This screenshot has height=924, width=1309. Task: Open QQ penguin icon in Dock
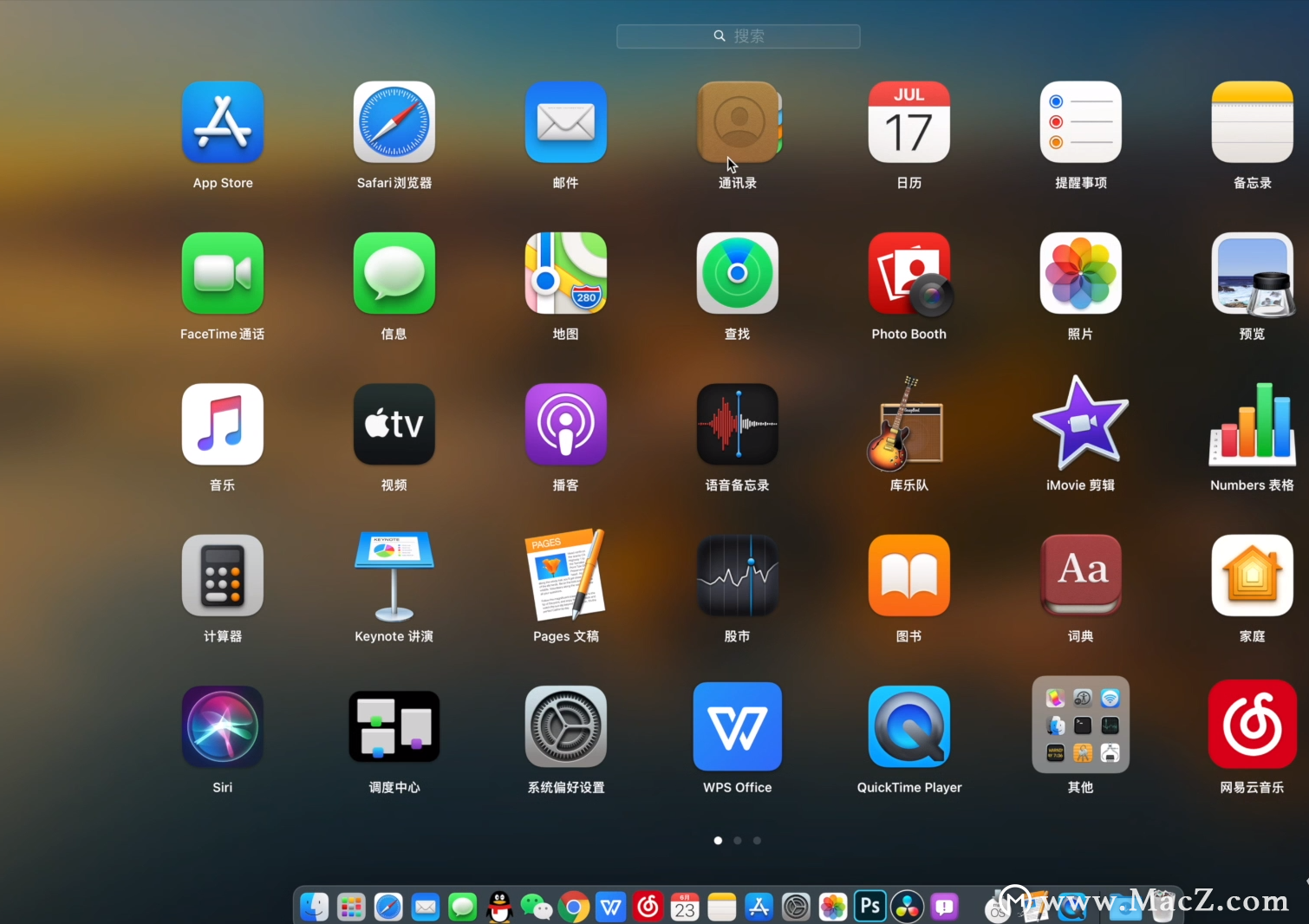coord(499,907)
